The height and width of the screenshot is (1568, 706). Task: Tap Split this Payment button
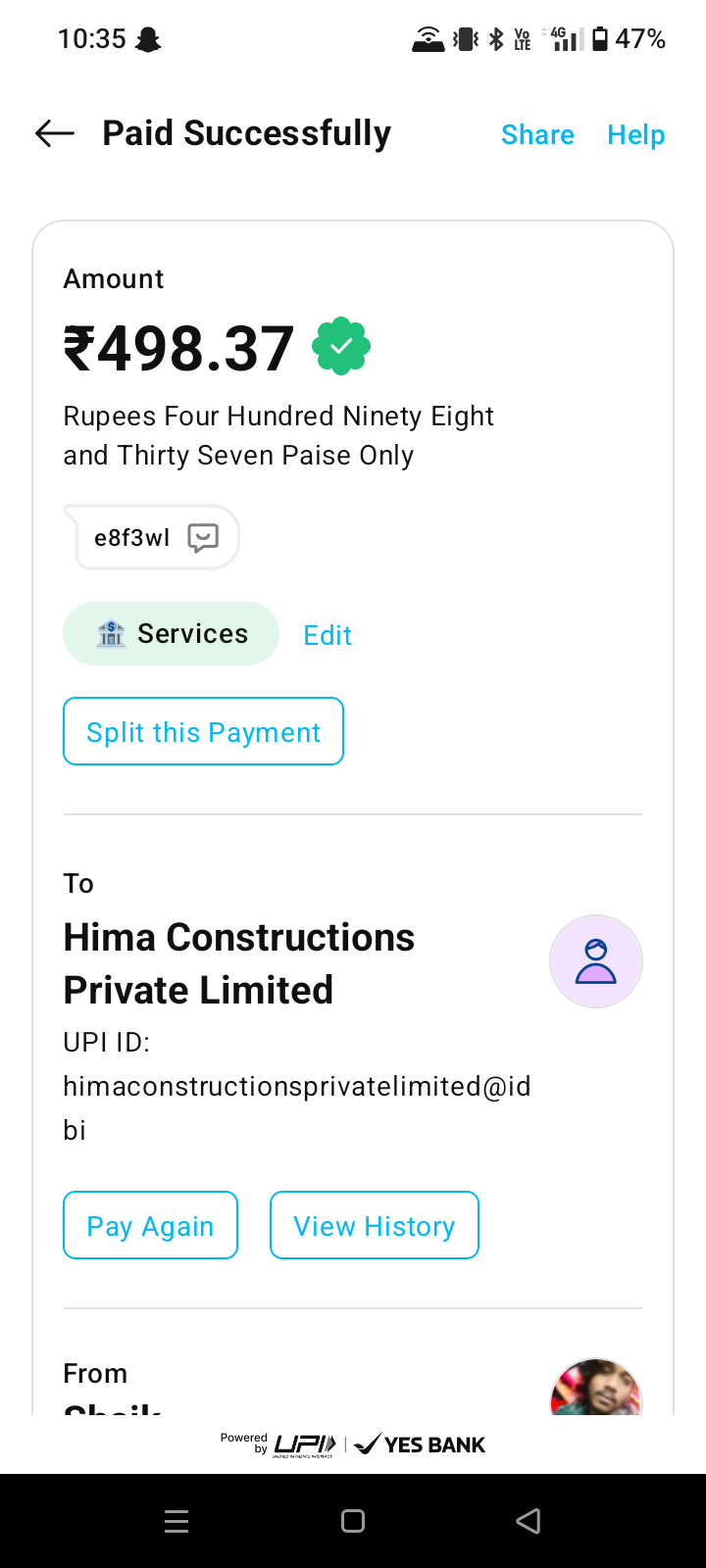pyautogui.click(x=203, y=731)
